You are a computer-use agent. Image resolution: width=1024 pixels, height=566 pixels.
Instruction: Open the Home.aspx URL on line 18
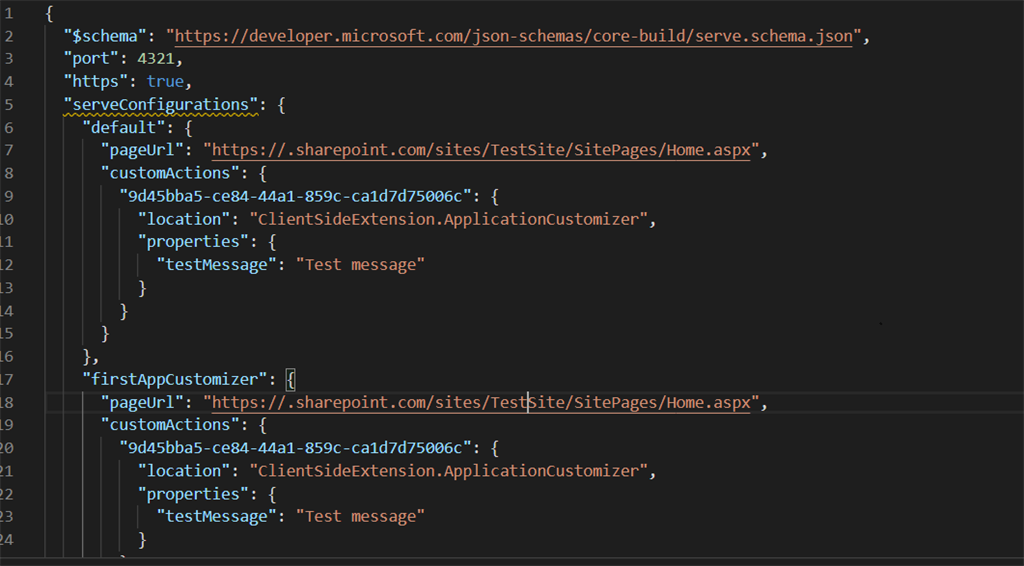pos(481,403)
